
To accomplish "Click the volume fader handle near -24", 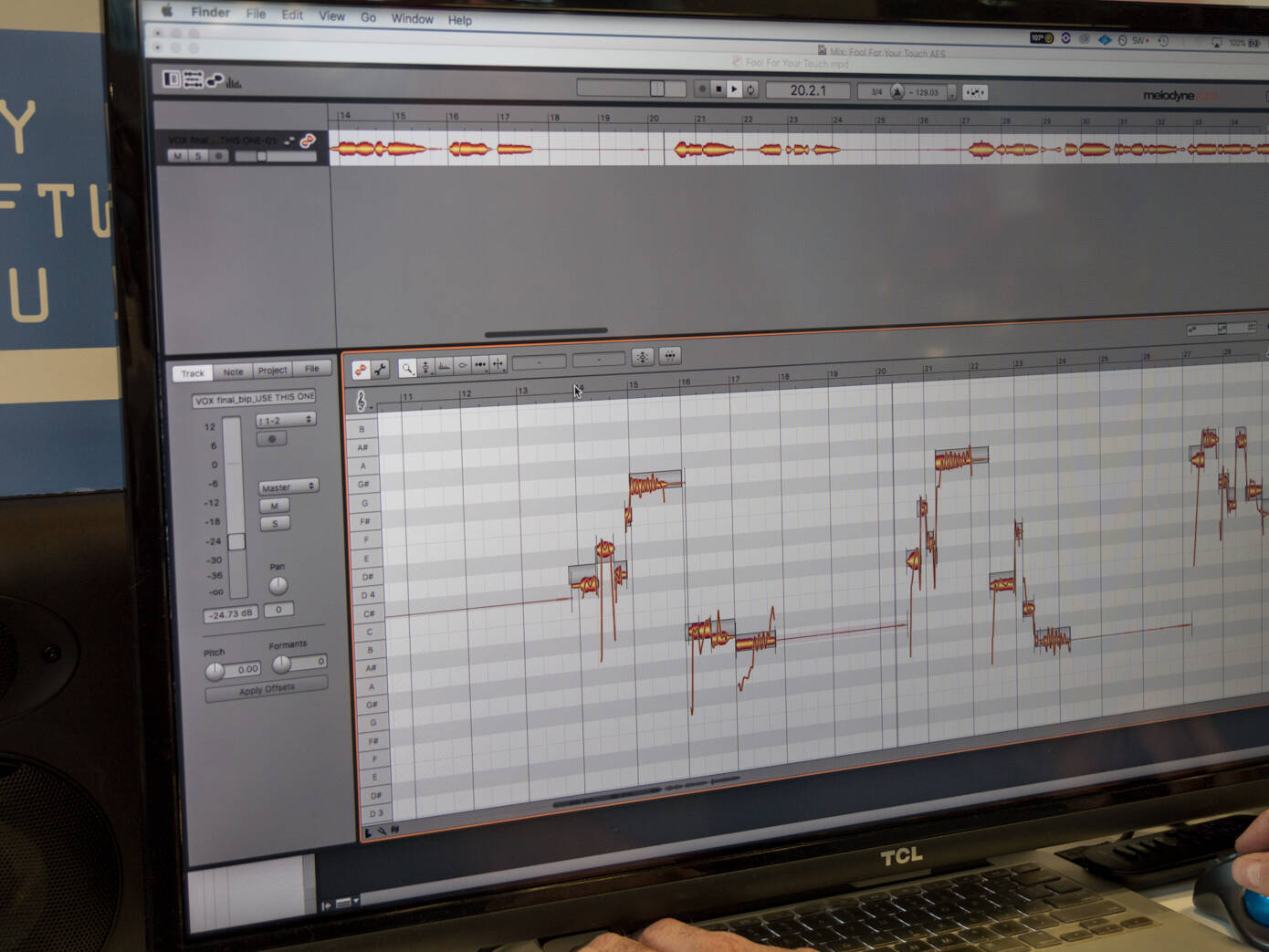I will click(x=236, y=541).
